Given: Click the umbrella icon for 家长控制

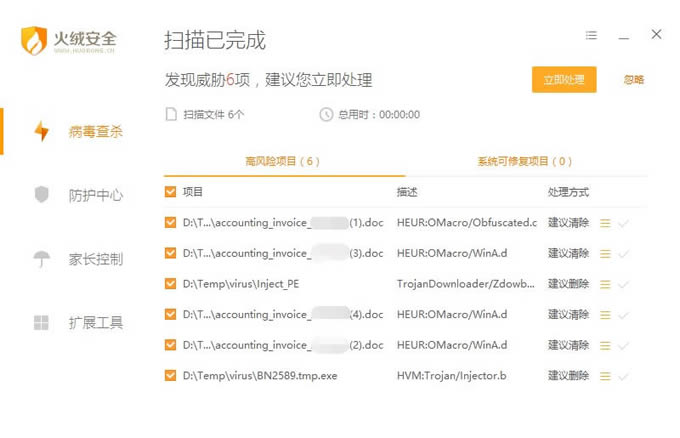Looking at the screenshot, I should pos(41,259).
